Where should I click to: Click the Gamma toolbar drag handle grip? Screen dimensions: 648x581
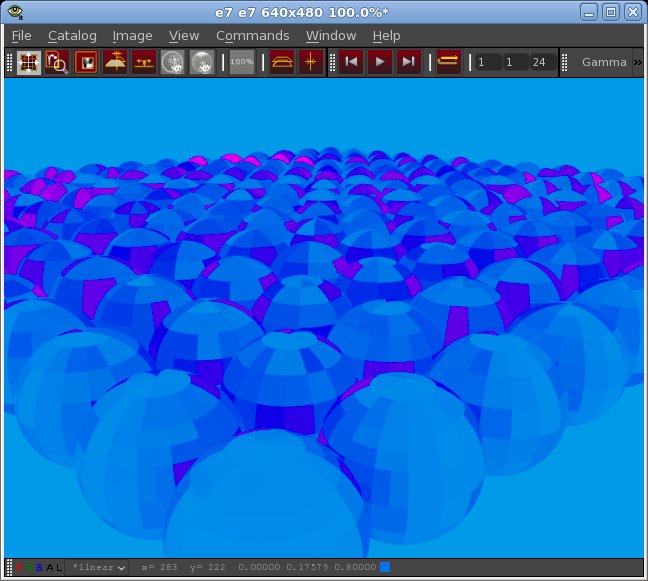[x=565, y=62]
